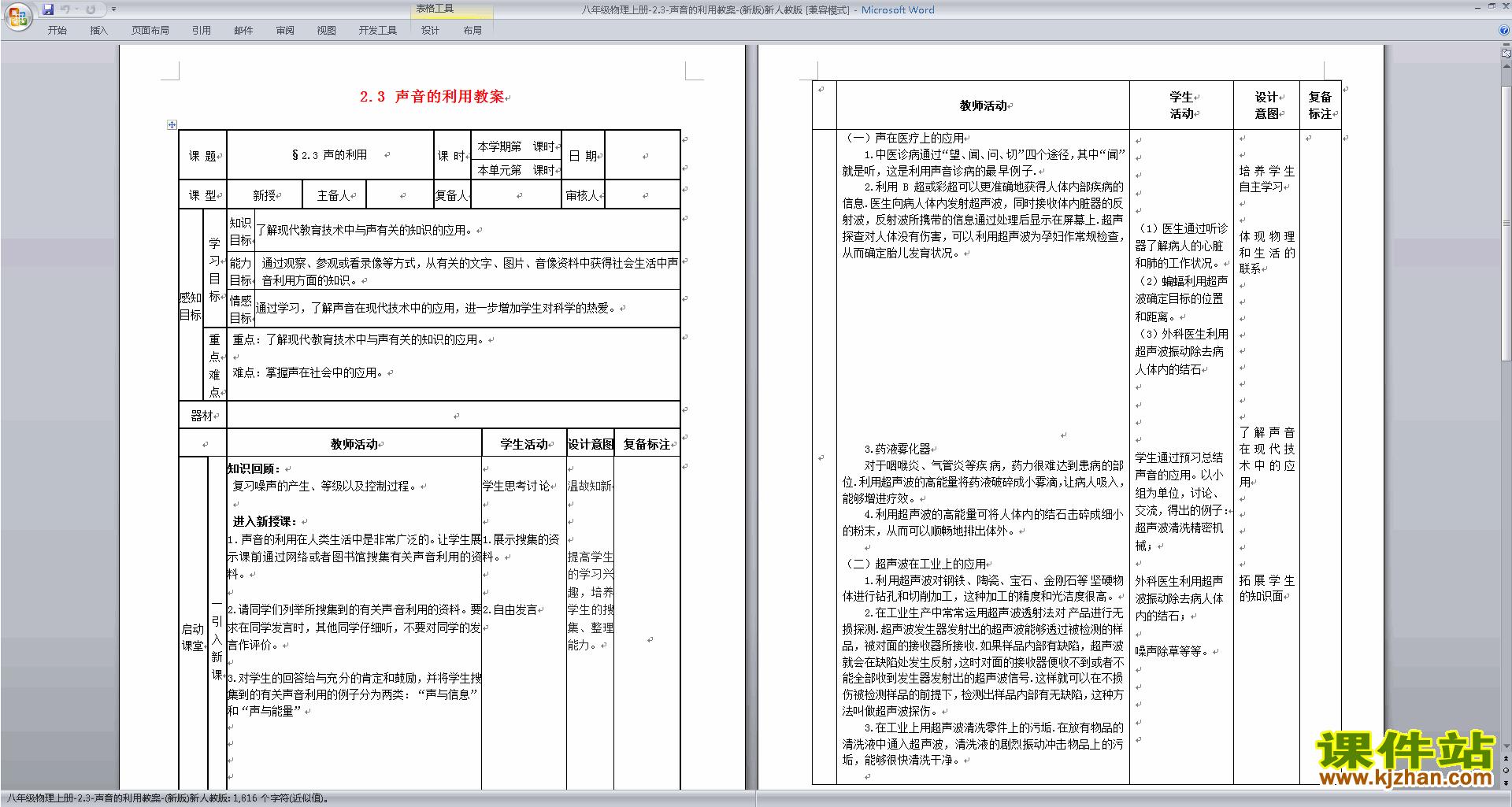Click the （一）声在医疗上的应用 heading

pos(903,138)
